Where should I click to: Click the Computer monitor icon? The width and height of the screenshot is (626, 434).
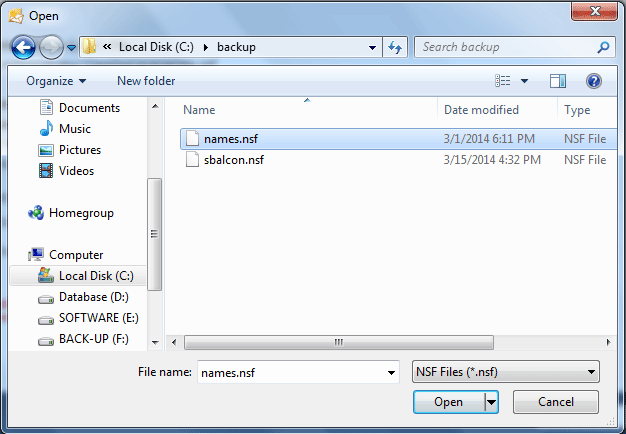point(36,254)
